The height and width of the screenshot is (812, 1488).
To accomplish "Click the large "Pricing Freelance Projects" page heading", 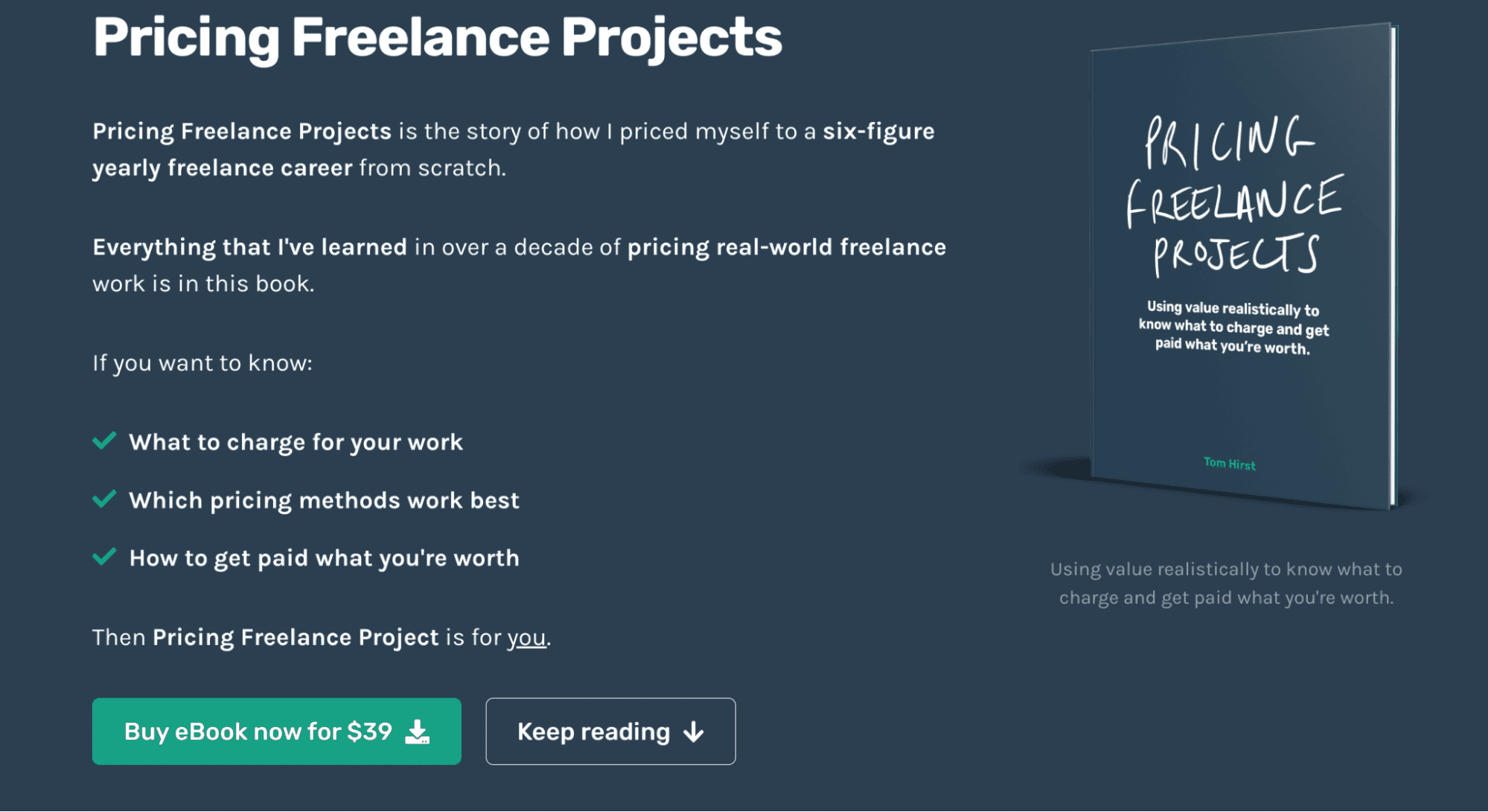I will point(438,37).
